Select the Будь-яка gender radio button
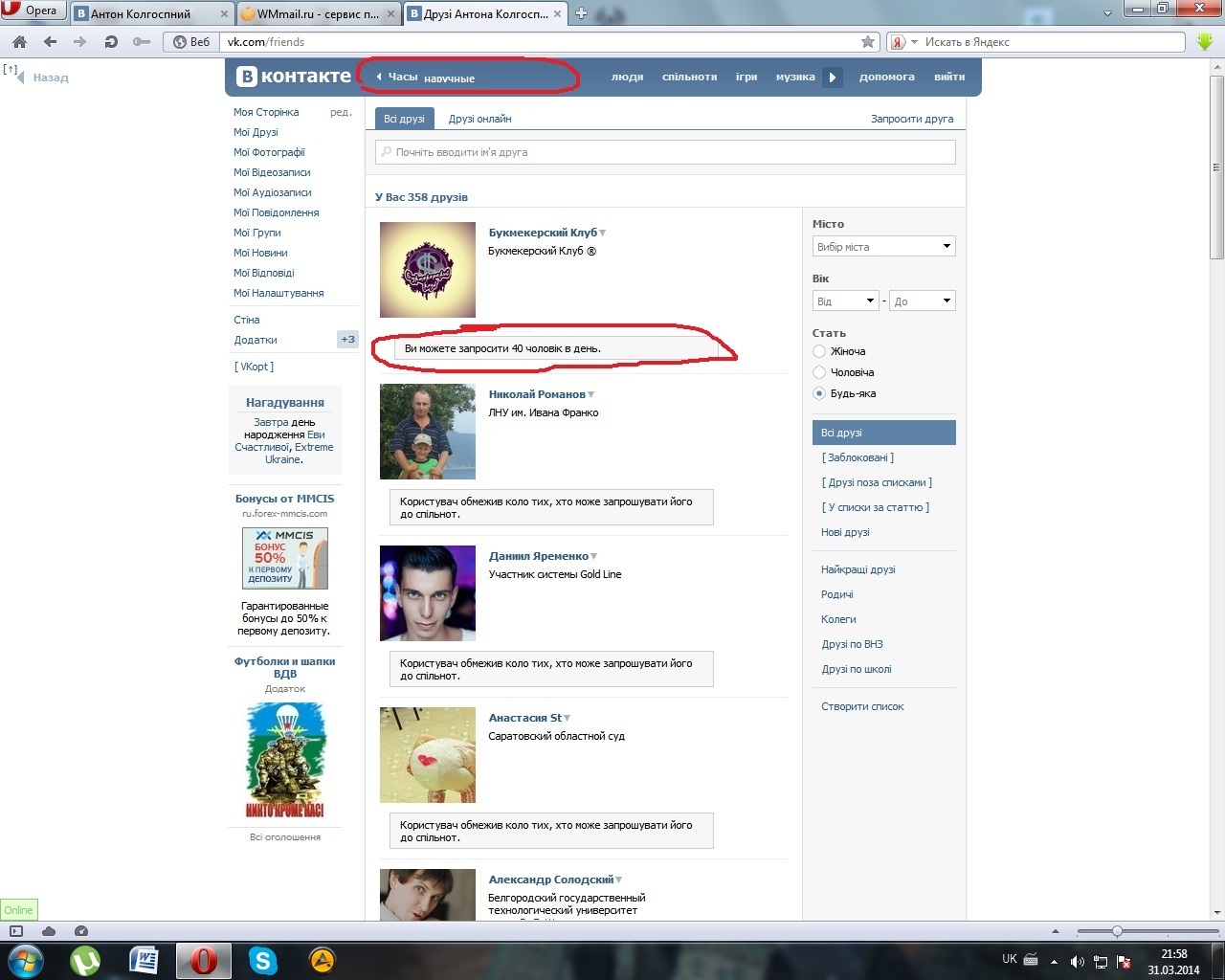The width and height of the screenshot is (1225, 980). point(819,393)
